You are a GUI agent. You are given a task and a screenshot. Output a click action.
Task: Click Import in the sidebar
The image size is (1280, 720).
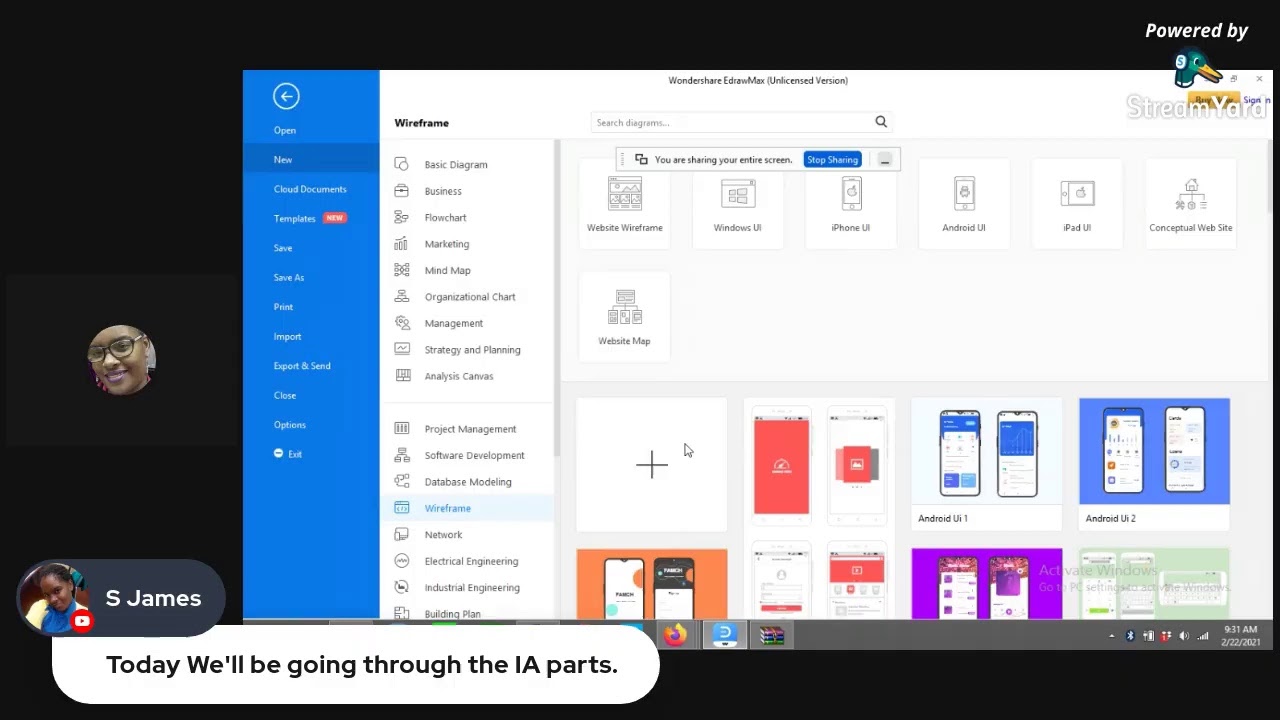(287, 336)
